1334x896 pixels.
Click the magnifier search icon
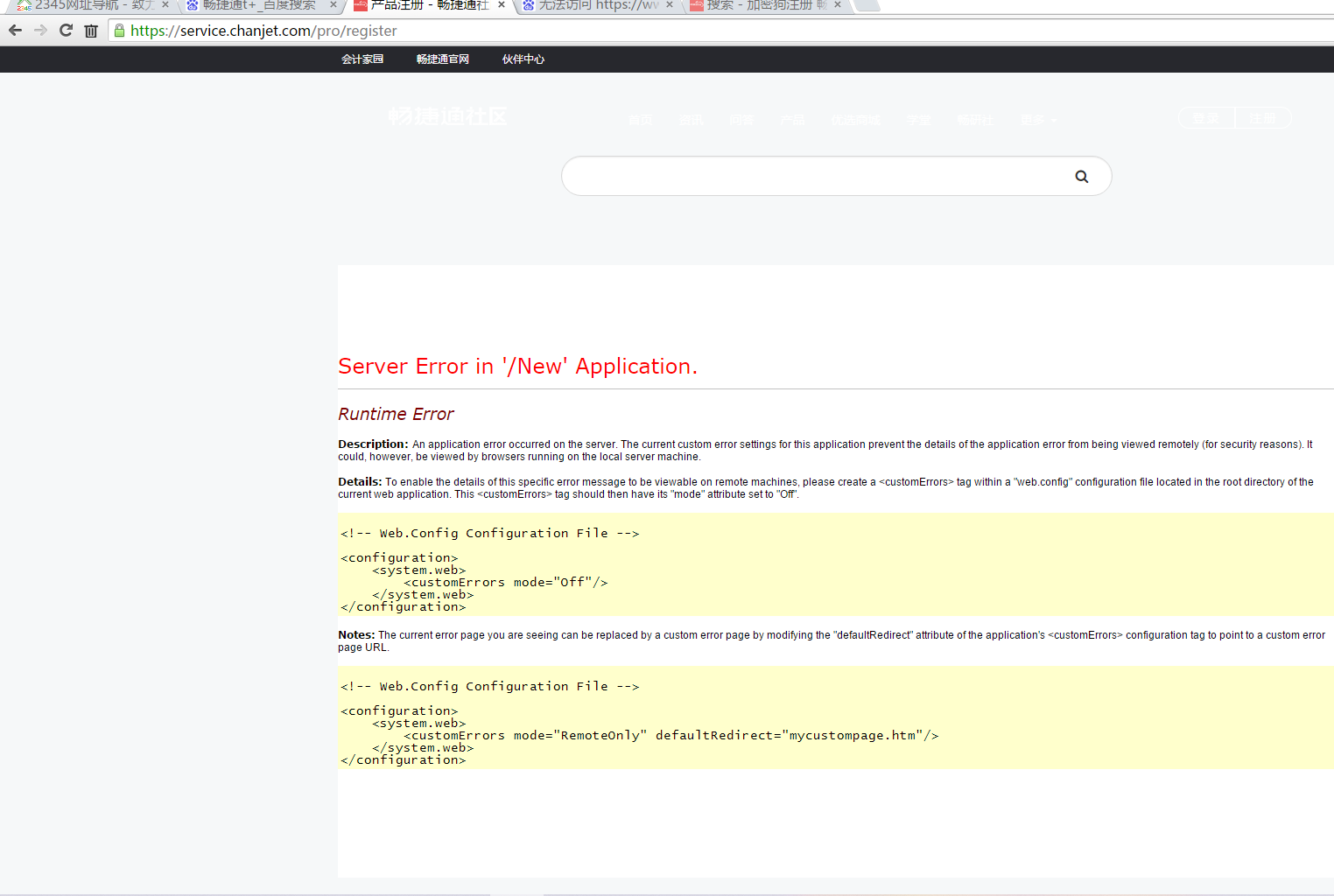pos(1082,177)
